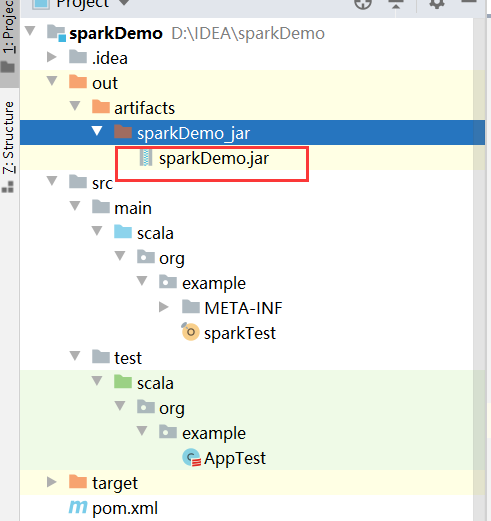Collapse the sparkDemo root node
The height and width of the screenshot is (521, 491).
click(30, 31)
